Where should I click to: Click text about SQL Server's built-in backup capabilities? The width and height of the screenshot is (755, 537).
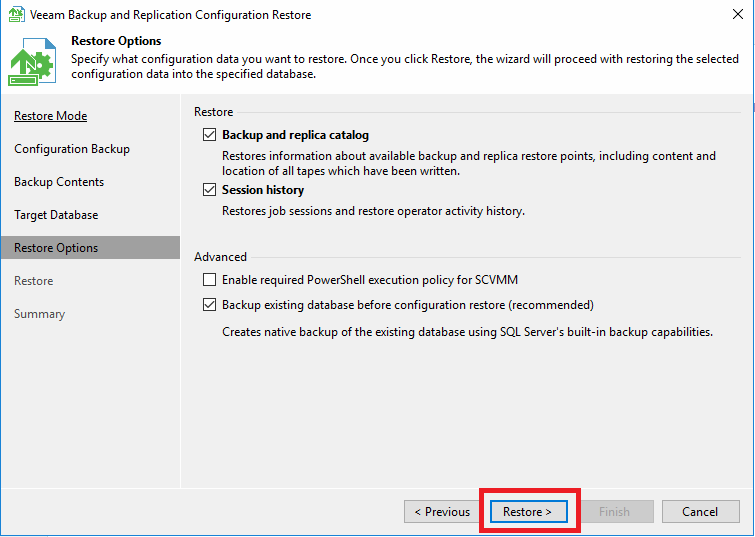point(468,332)
